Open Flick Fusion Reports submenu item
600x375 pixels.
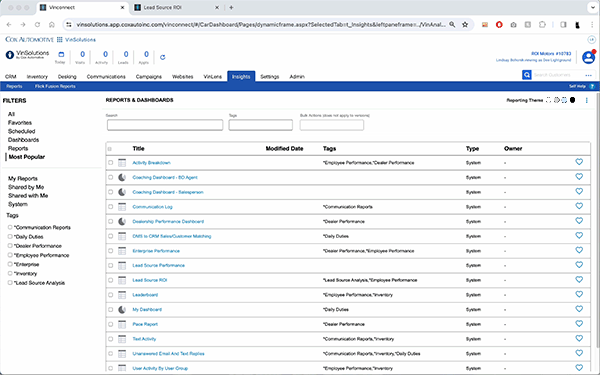coord(55,86)
